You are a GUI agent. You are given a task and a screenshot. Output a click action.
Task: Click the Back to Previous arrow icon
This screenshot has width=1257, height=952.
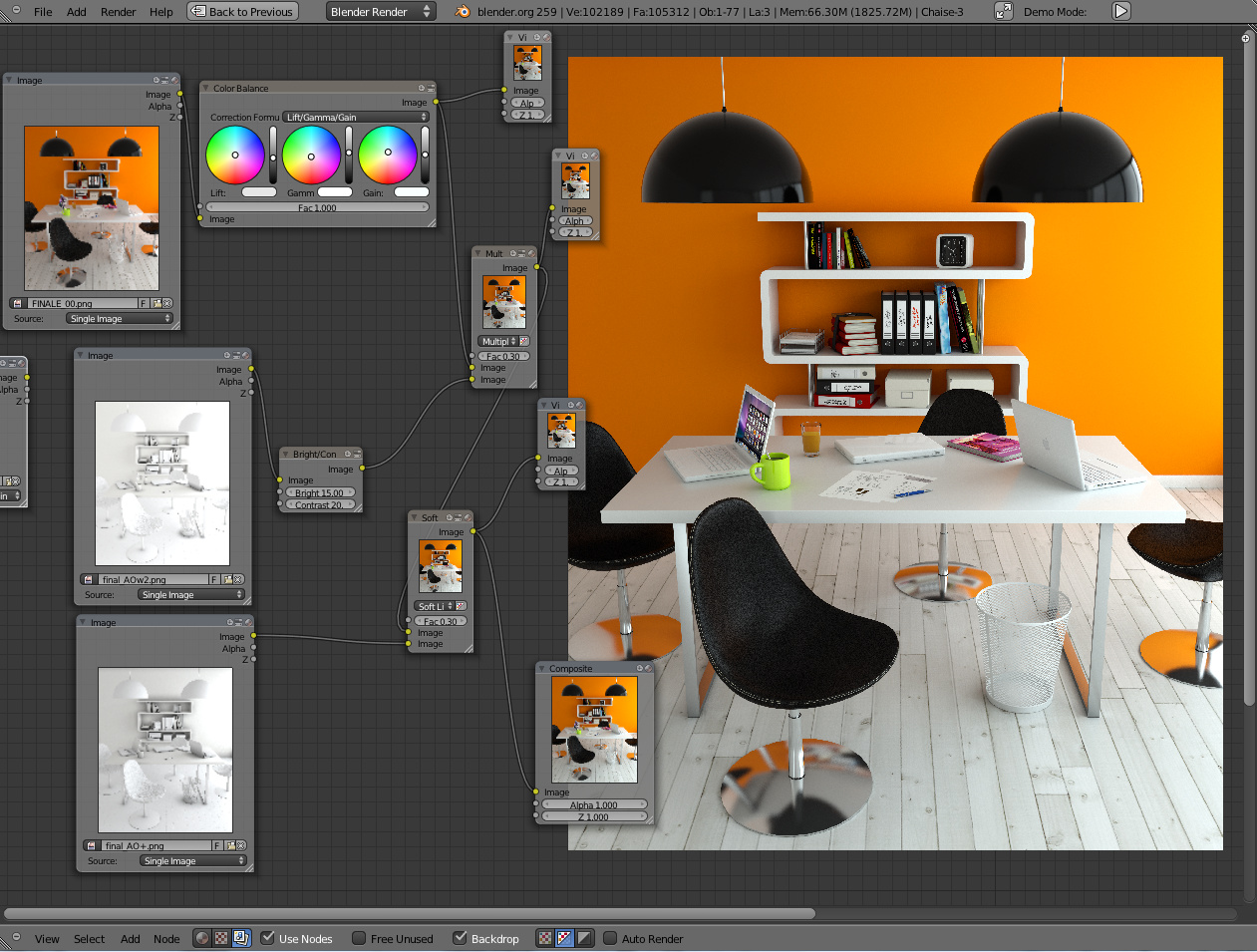[x=199, y=12]
